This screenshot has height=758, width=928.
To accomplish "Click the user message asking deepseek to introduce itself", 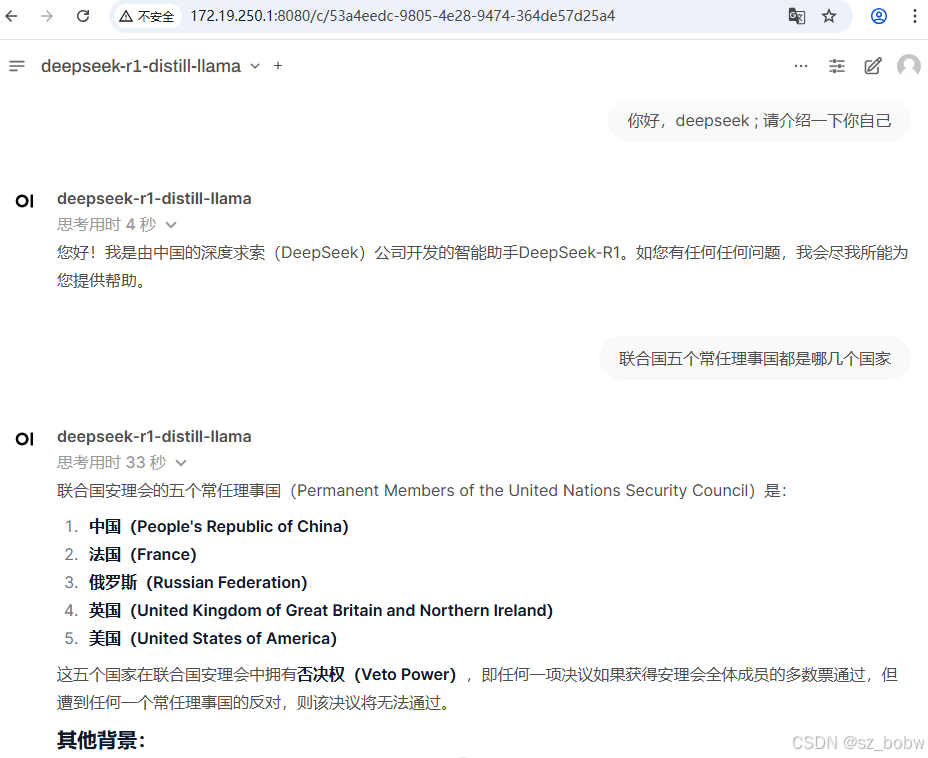I will (x=759, y=121).
